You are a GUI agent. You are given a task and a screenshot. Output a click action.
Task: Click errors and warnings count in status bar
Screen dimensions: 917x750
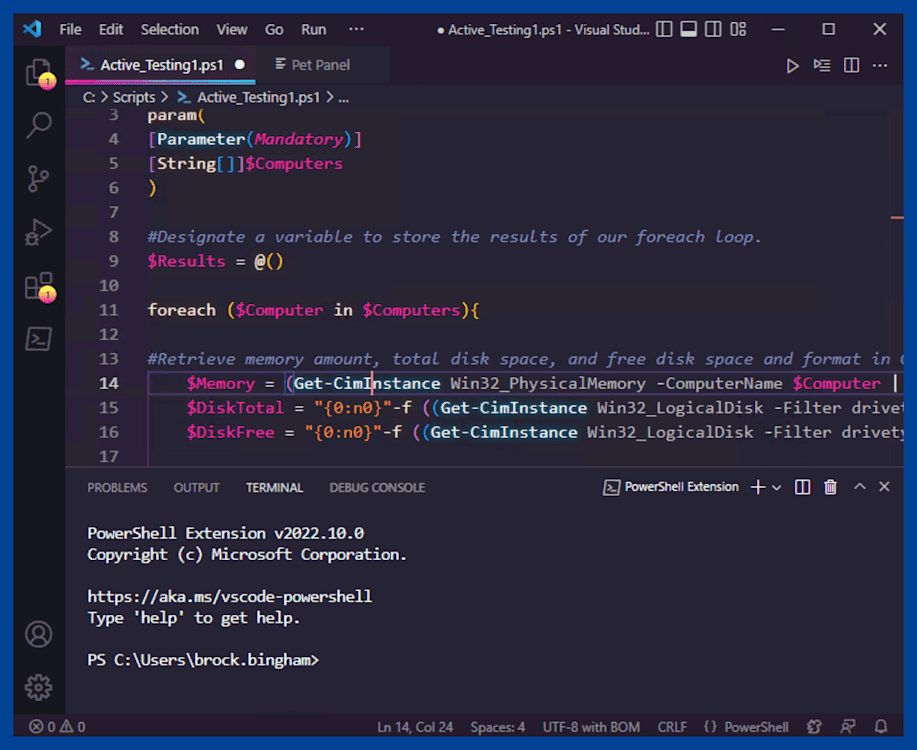(57, 727)
